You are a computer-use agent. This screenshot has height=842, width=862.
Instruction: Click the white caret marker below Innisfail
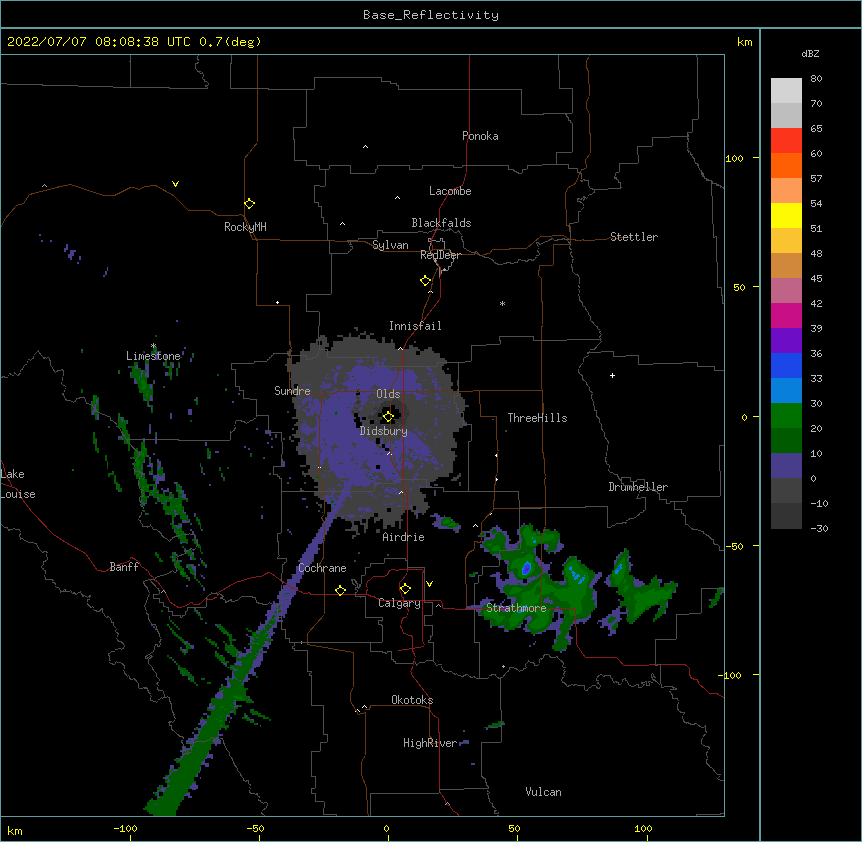(x=400, y=348)
